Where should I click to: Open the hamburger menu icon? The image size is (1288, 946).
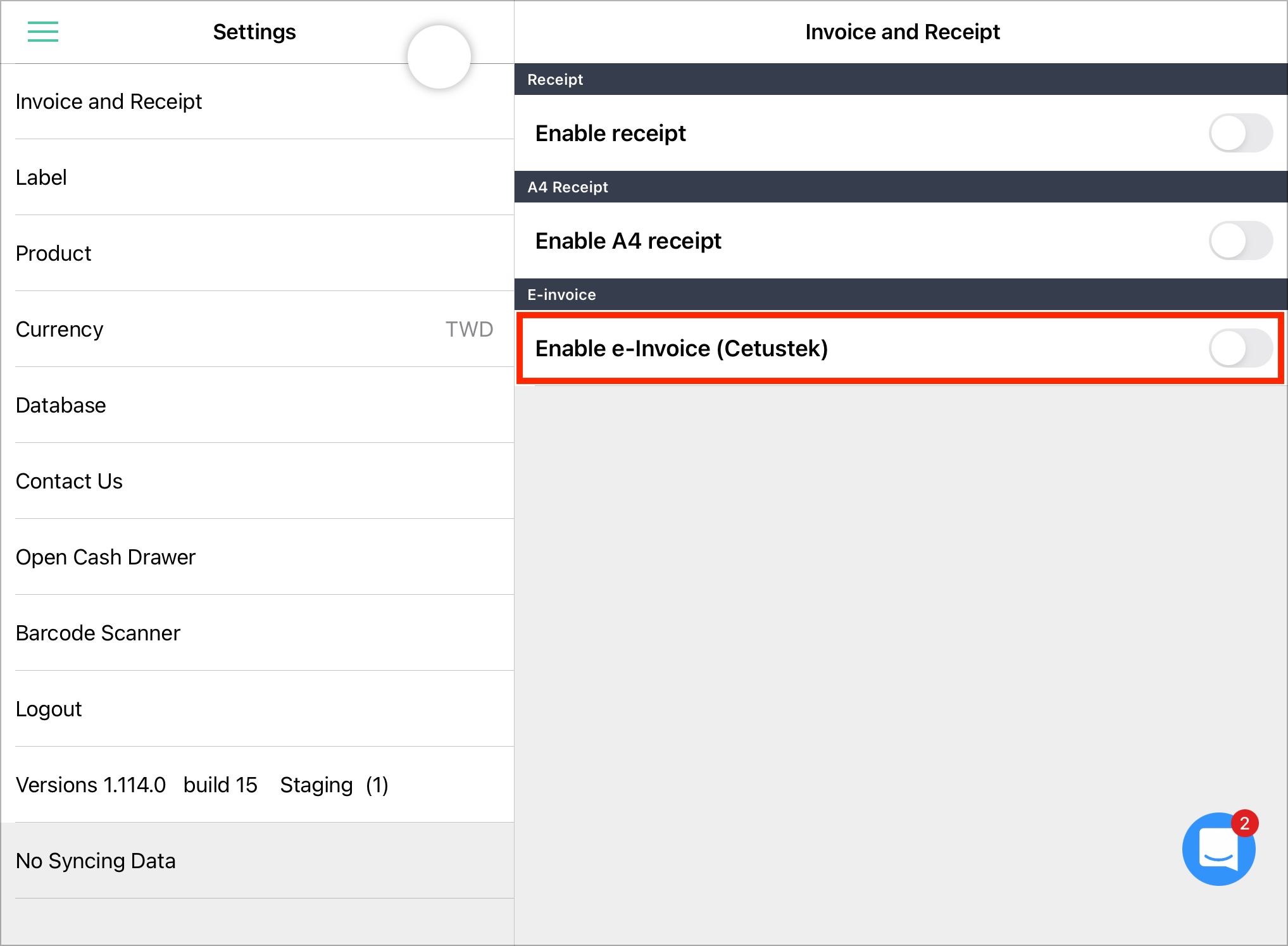(43, 32)
